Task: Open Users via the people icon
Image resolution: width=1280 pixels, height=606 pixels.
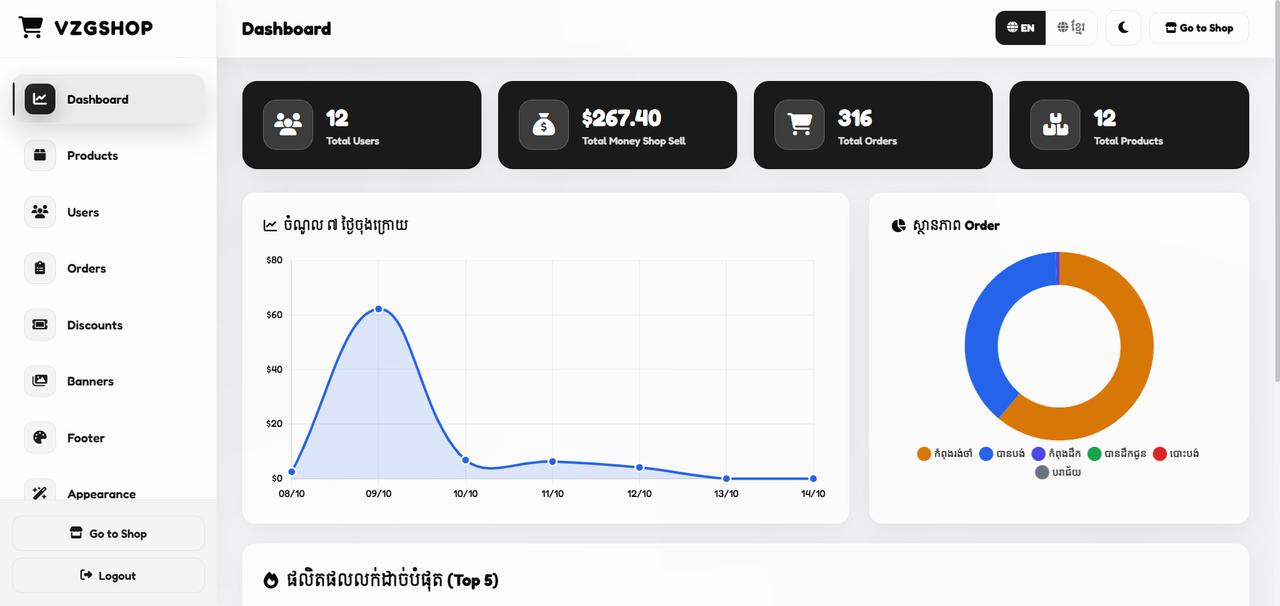Action: coord(40,212)
